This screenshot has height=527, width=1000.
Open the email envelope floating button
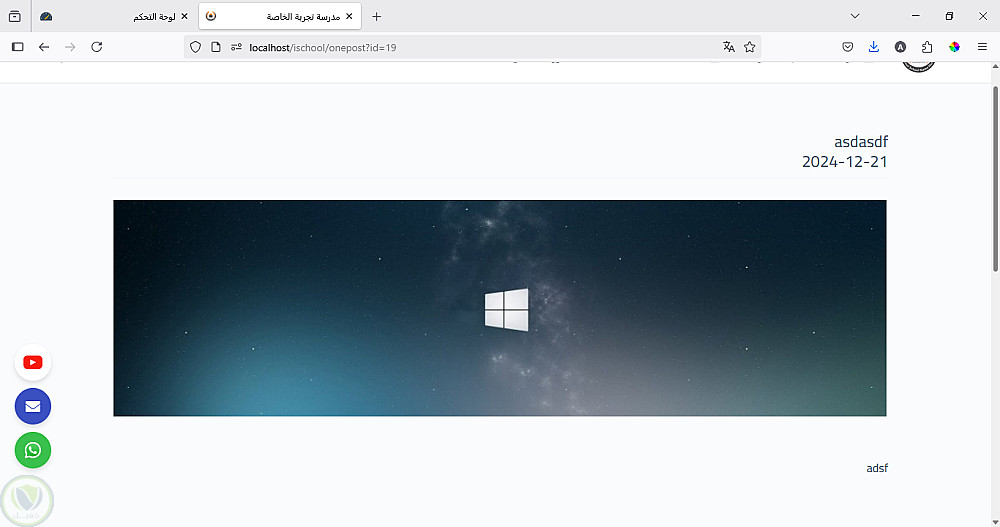click(33, 406)
